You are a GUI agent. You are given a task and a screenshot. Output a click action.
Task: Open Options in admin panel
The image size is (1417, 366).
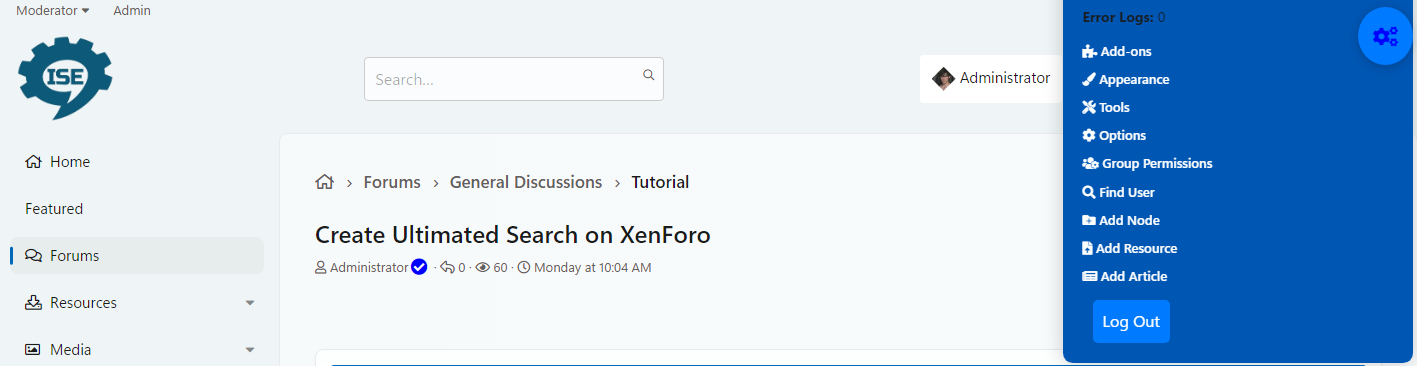1114,135
